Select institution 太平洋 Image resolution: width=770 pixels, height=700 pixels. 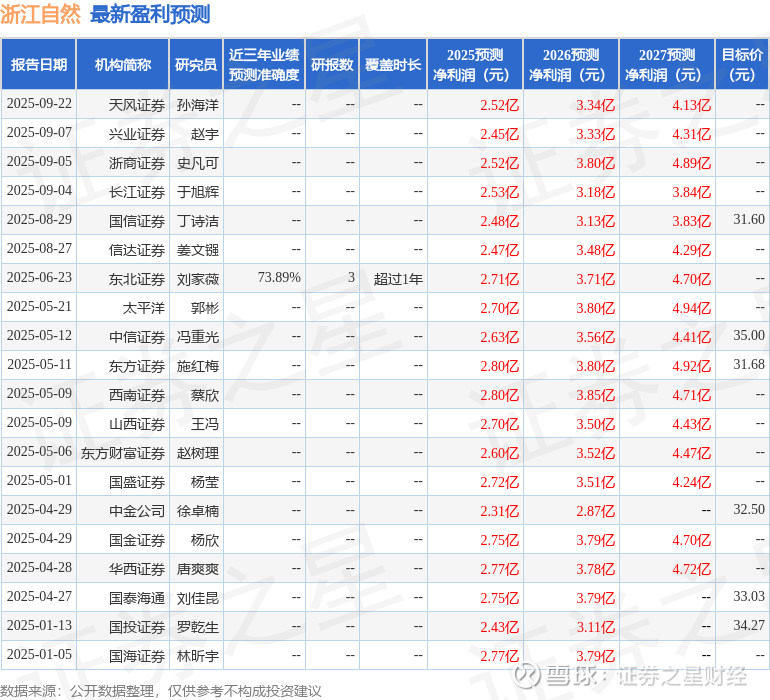(x=143, y=308)
